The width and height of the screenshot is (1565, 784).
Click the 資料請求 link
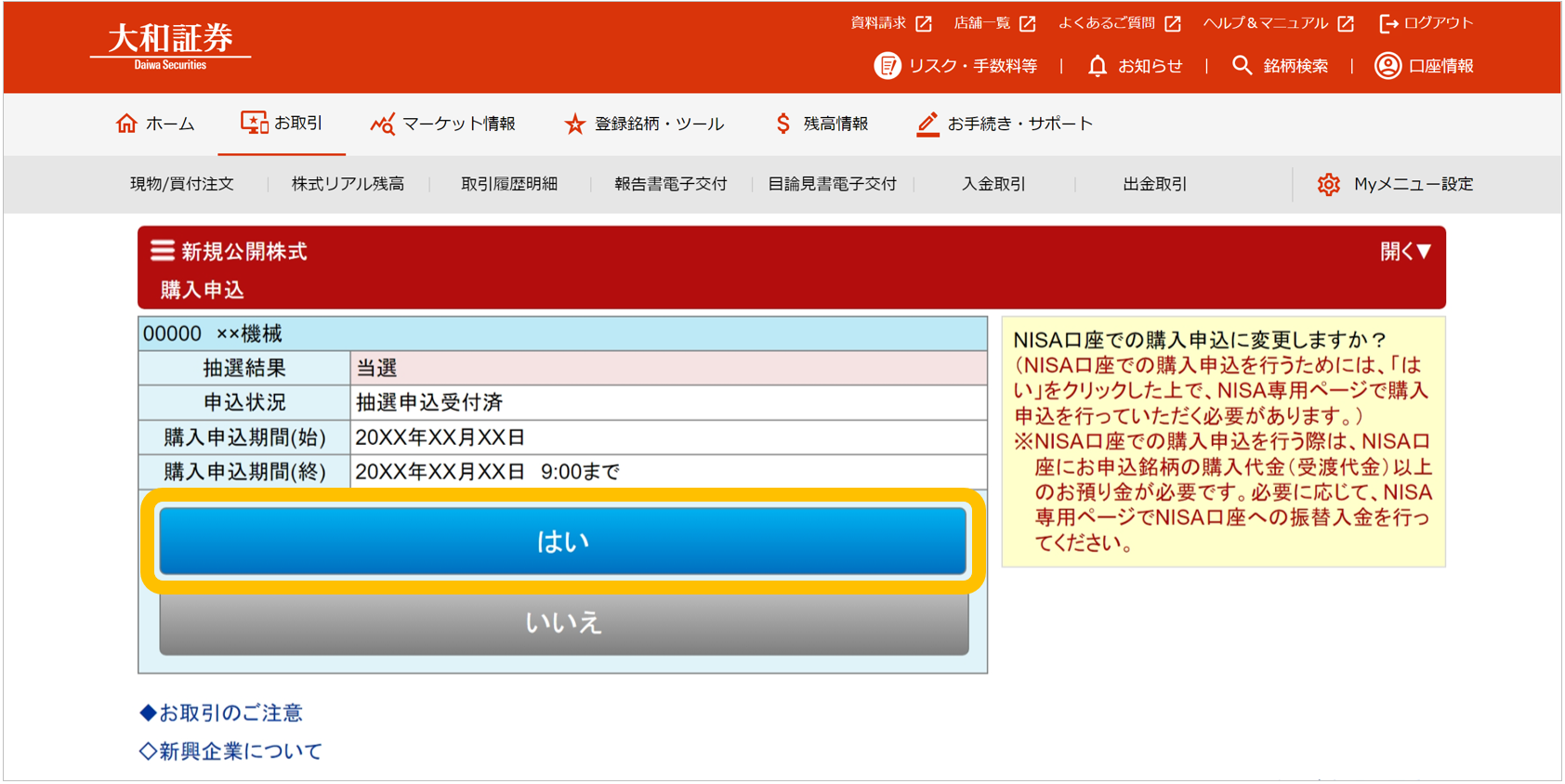tap(878, 23)
